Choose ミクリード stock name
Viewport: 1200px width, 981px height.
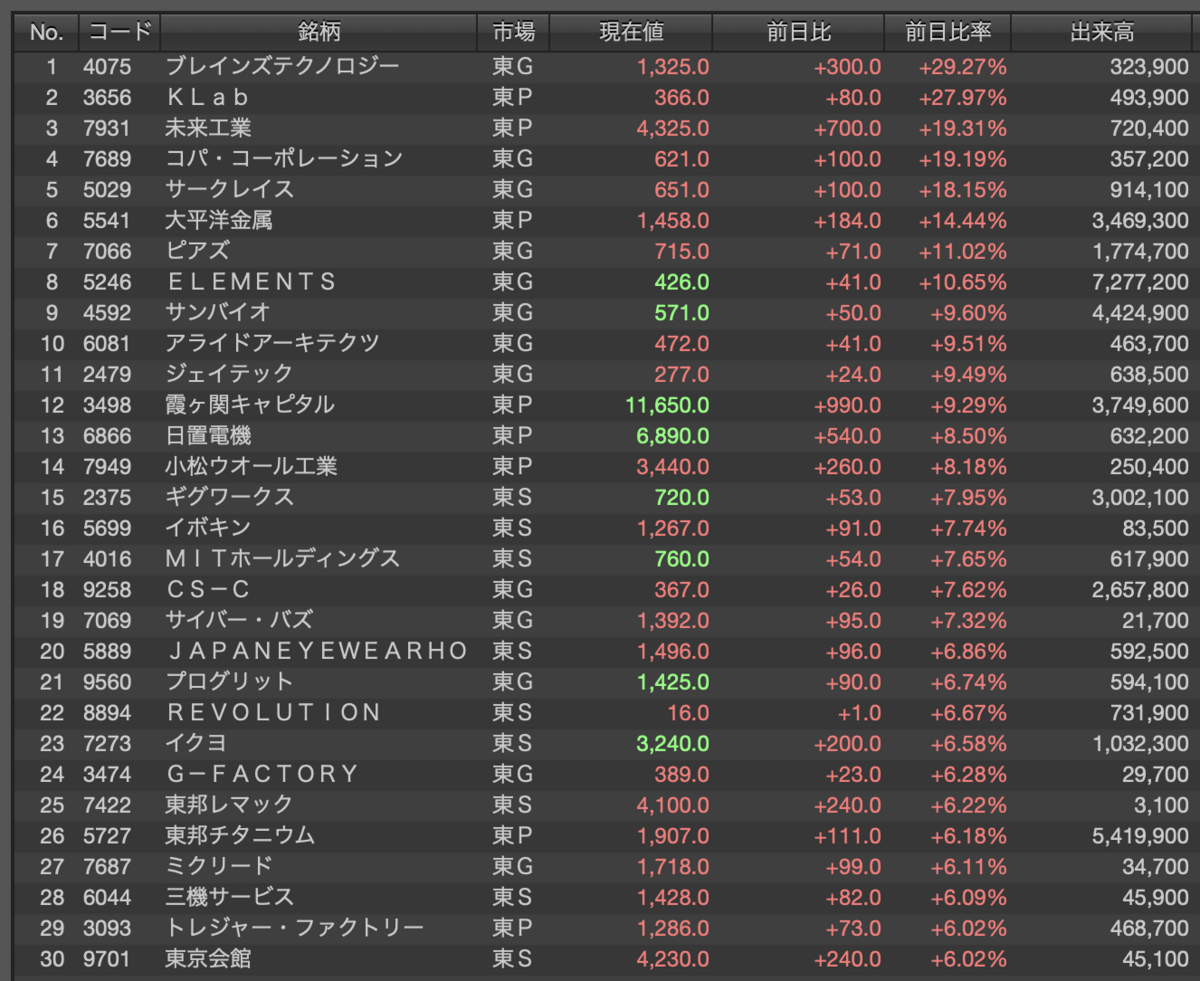(x=218, y=866)
